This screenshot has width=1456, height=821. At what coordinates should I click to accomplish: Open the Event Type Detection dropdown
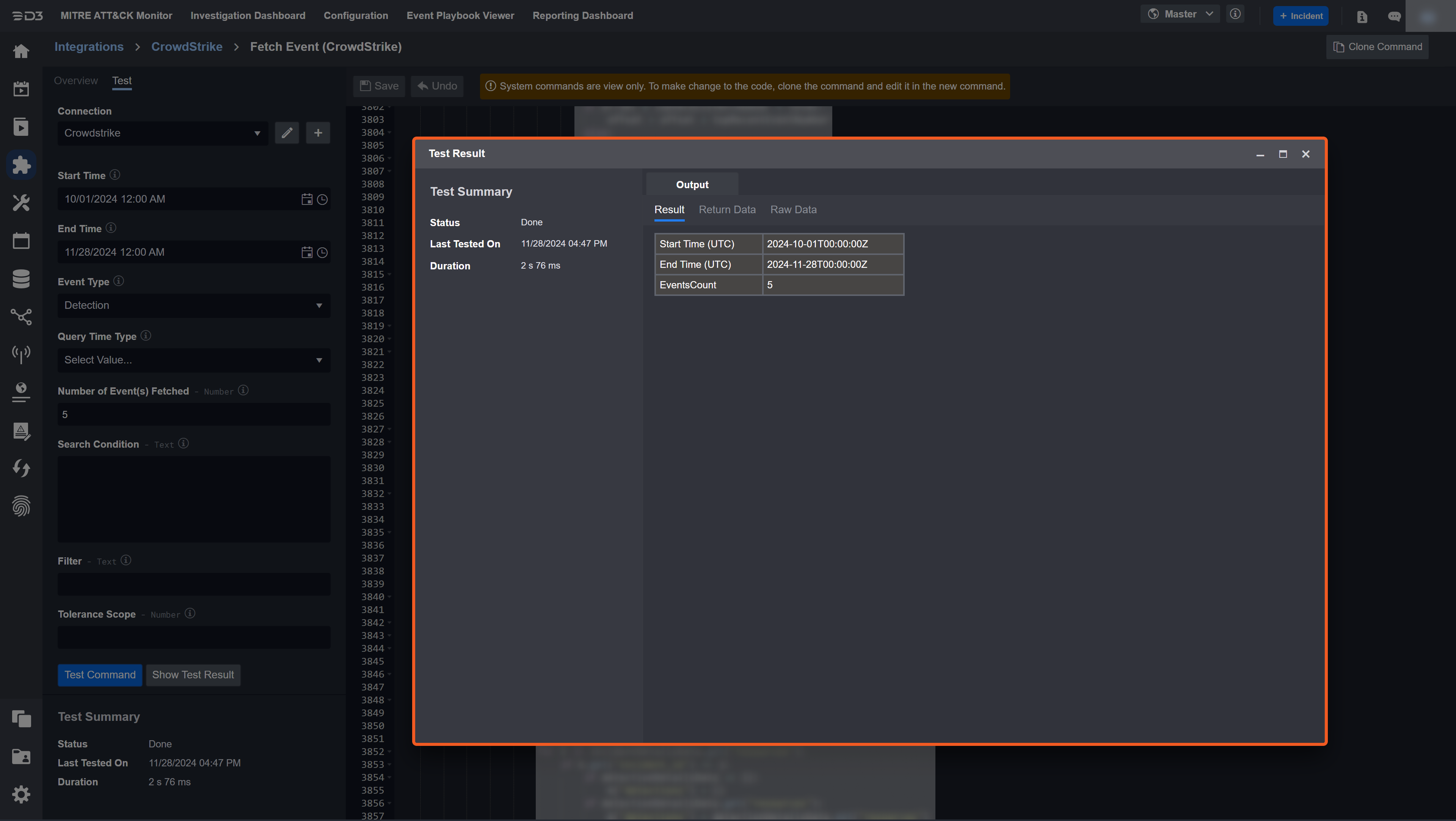[x=193, y=305]
